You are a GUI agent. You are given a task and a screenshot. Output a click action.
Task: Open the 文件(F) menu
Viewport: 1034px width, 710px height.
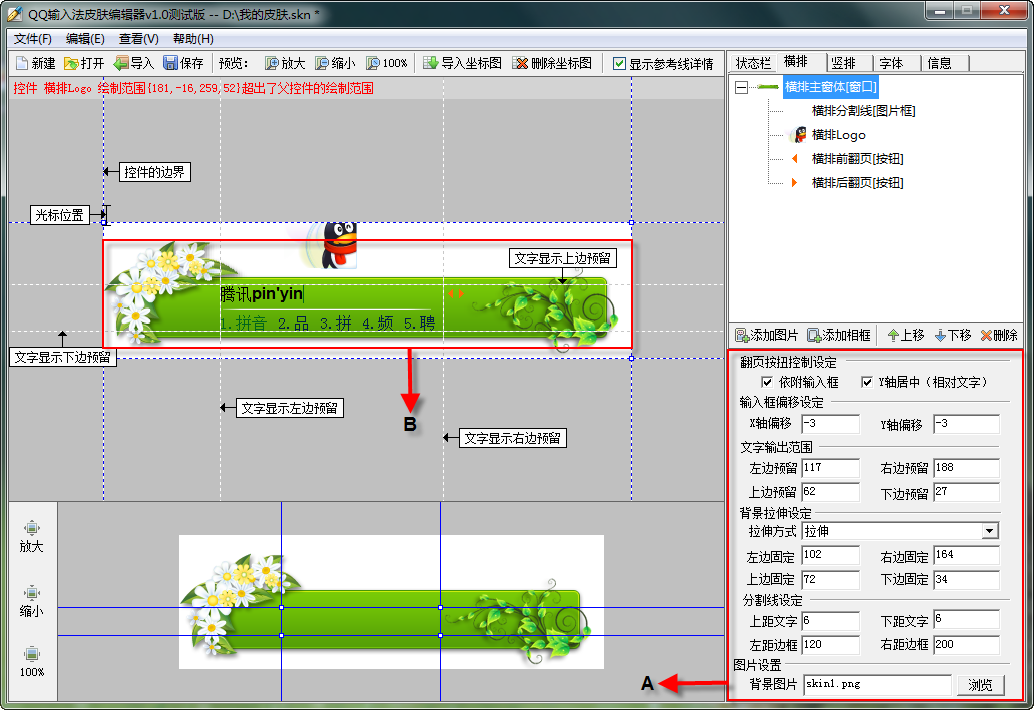click(x=32, y=39)
